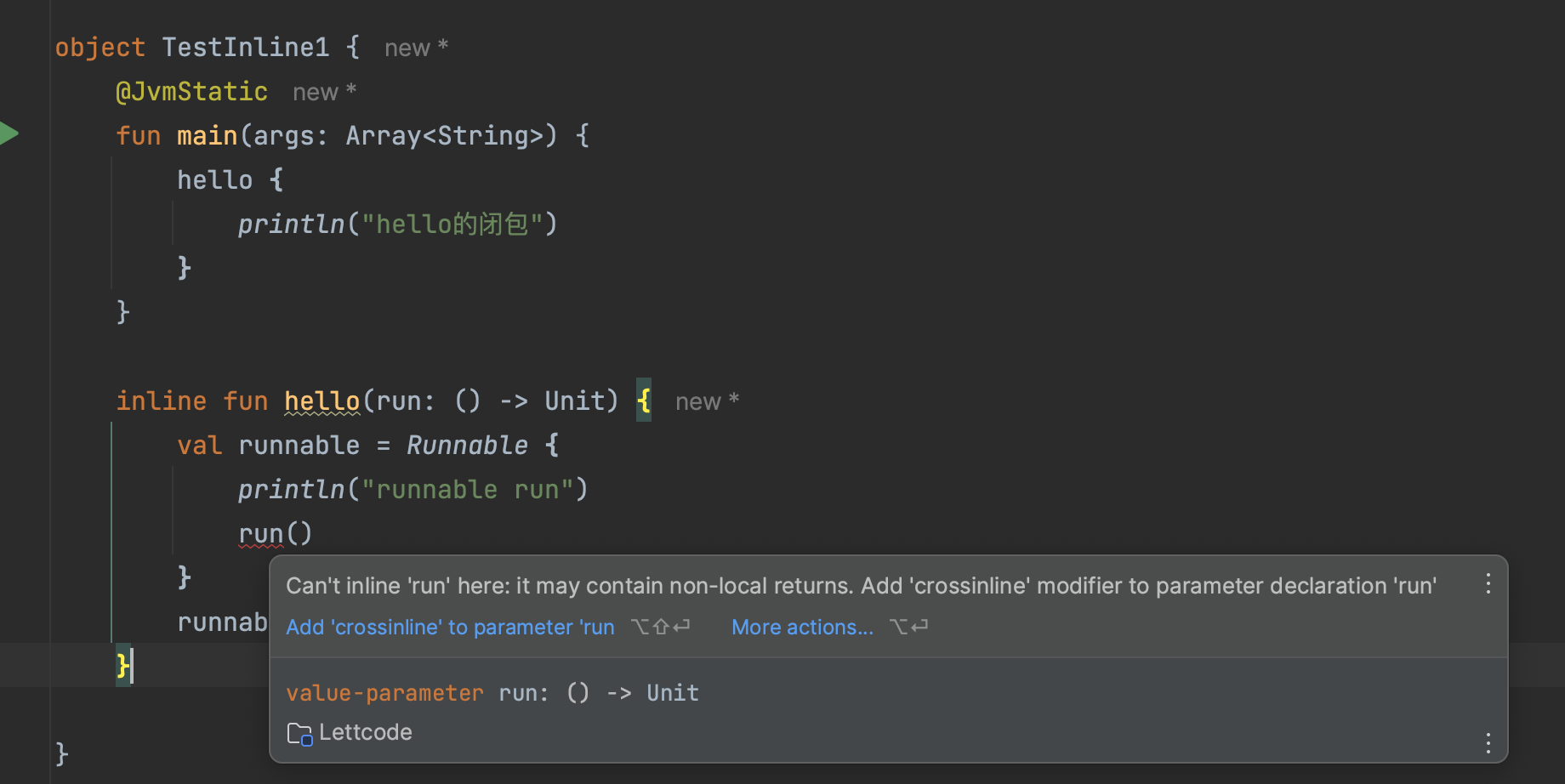The image size is (1565, 784).
Task: Click the Lettcode module folder icon
Action: coord(299,733)
